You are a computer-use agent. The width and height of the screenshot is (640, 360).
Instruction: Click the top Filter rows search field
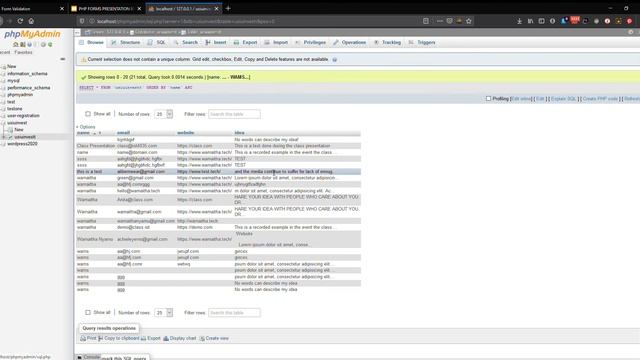pyautogui.click(x=234, y=114)
